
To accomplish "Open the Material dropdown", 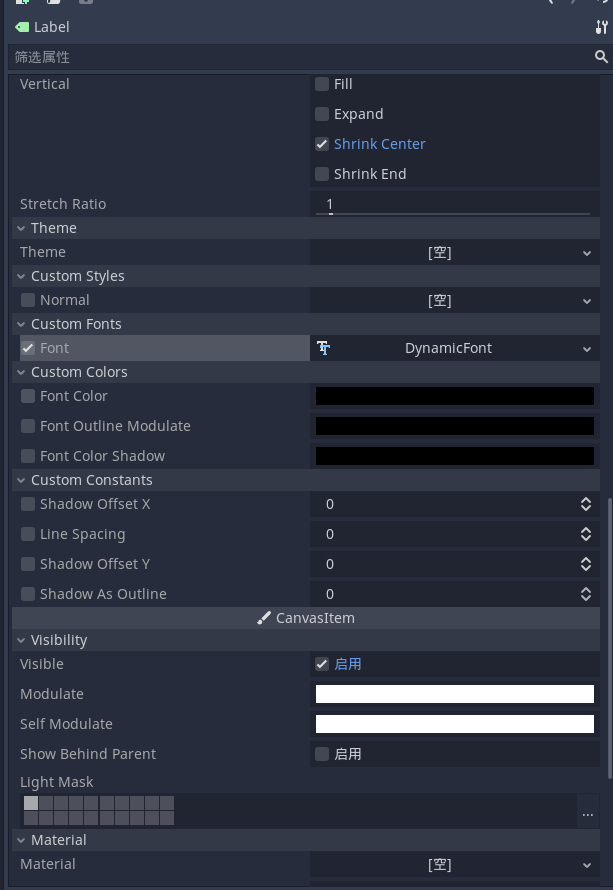I will (455, 864).
